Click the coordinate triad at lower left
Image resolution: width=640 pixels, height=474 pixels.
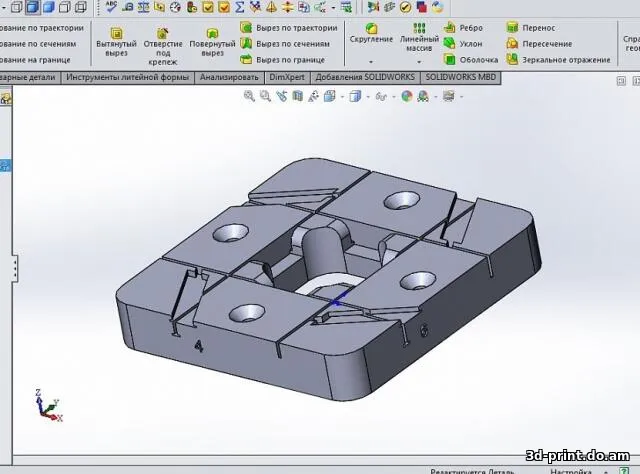coord(48,406)
